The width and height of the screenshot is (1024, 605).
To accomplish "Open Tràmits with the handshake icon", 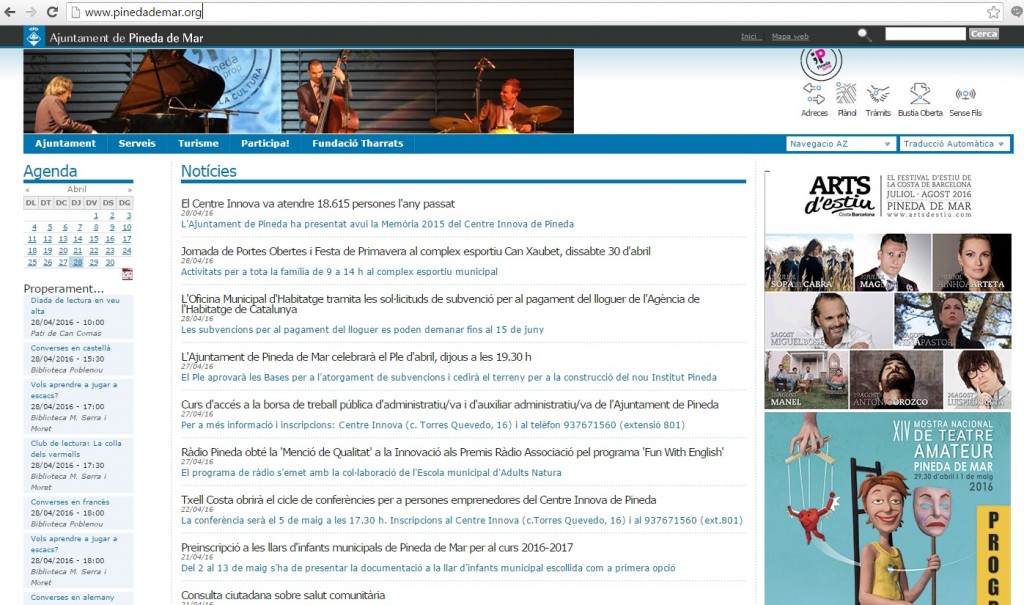I will tap(878, 95).
